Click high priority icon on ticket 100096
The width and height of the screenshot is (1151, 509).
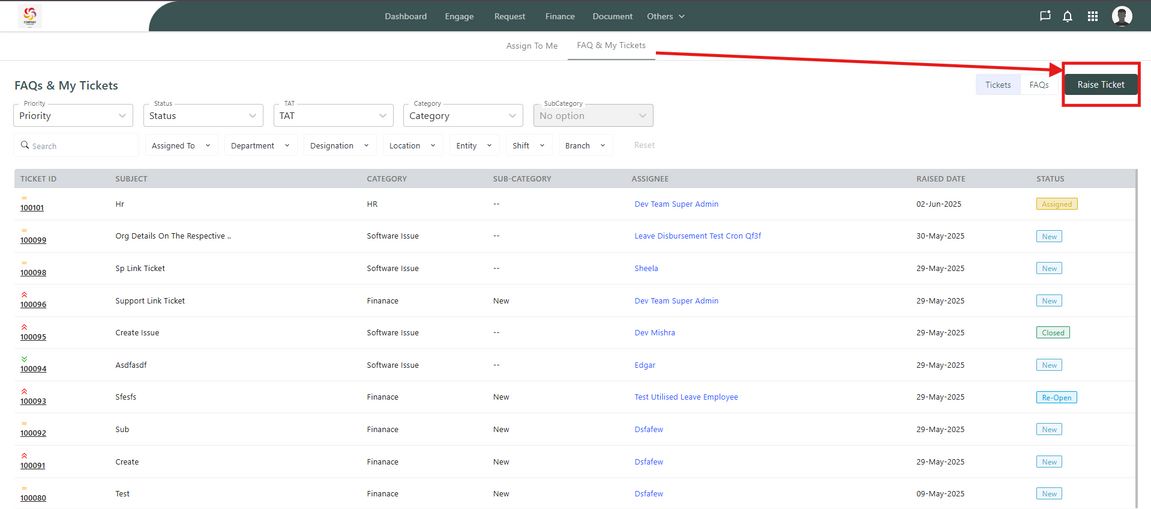coord(24,294)
